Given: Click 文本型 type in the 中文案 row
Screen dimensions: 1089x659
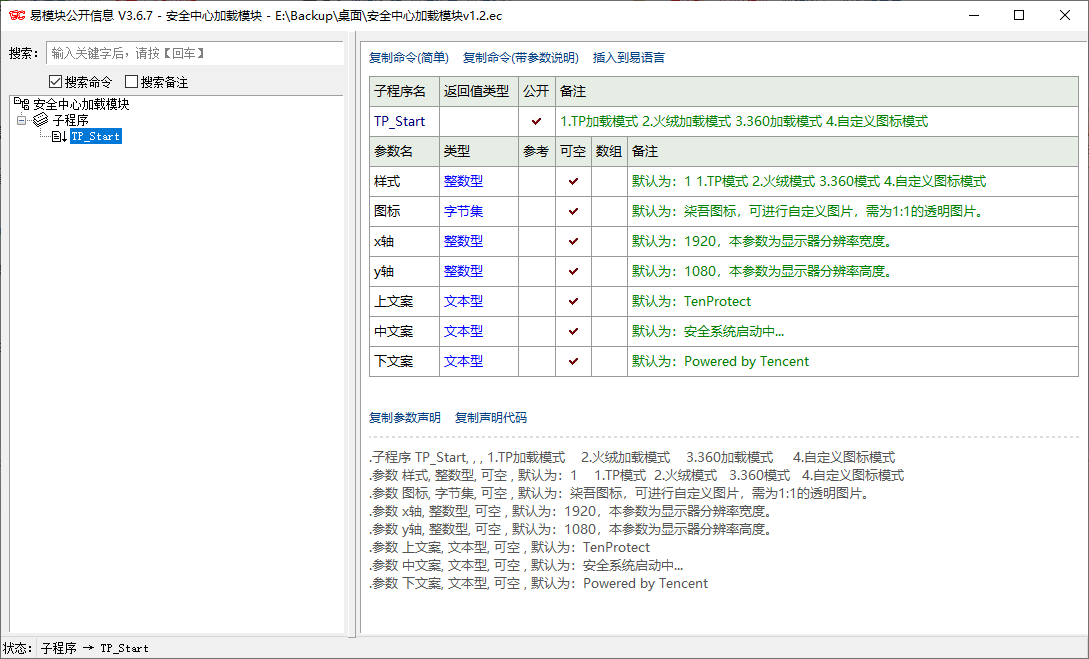Looking at the screenshot, I should [463, 331].
